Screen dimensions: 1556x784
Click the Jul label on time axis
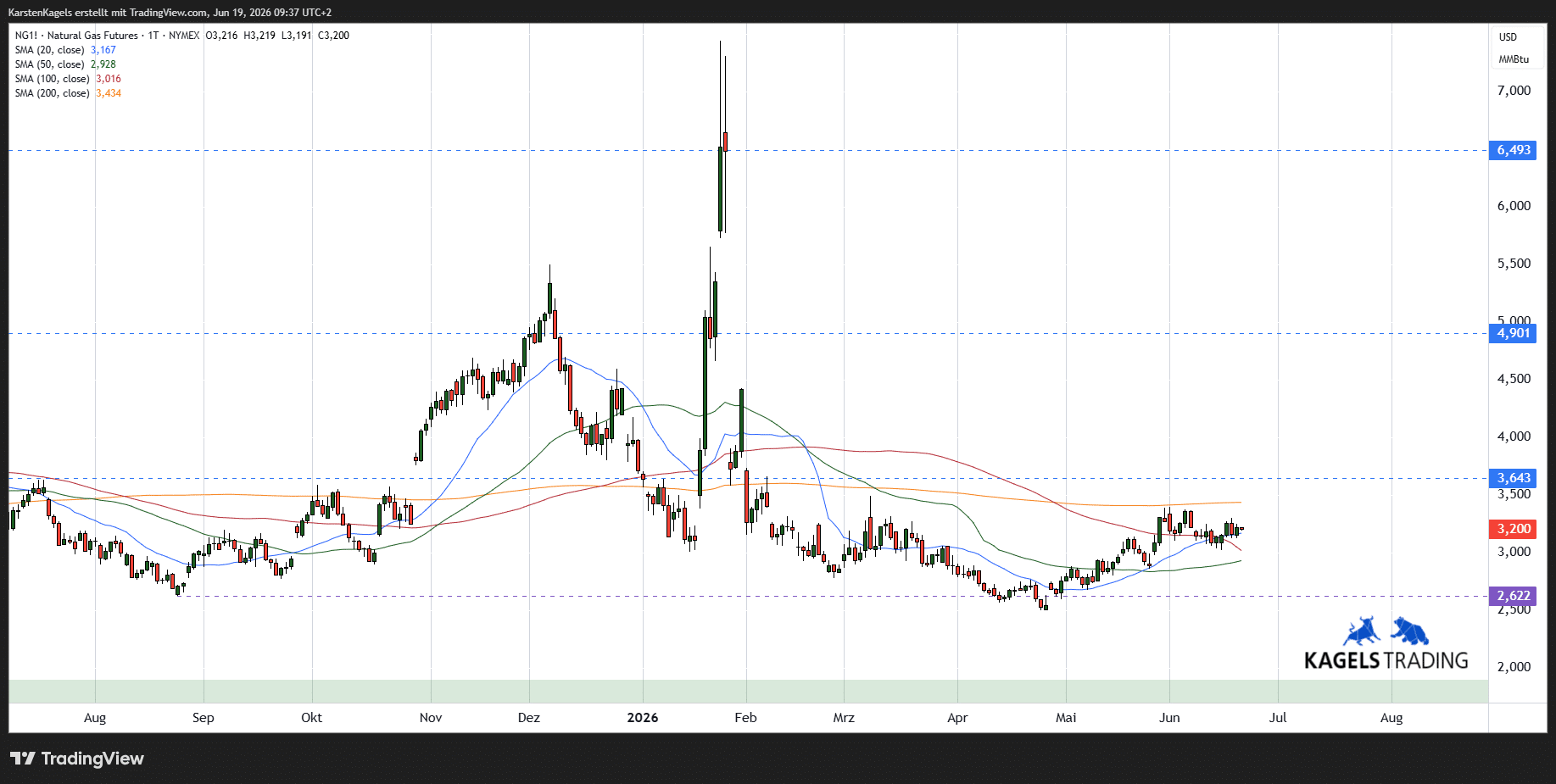coord(1278,718)
